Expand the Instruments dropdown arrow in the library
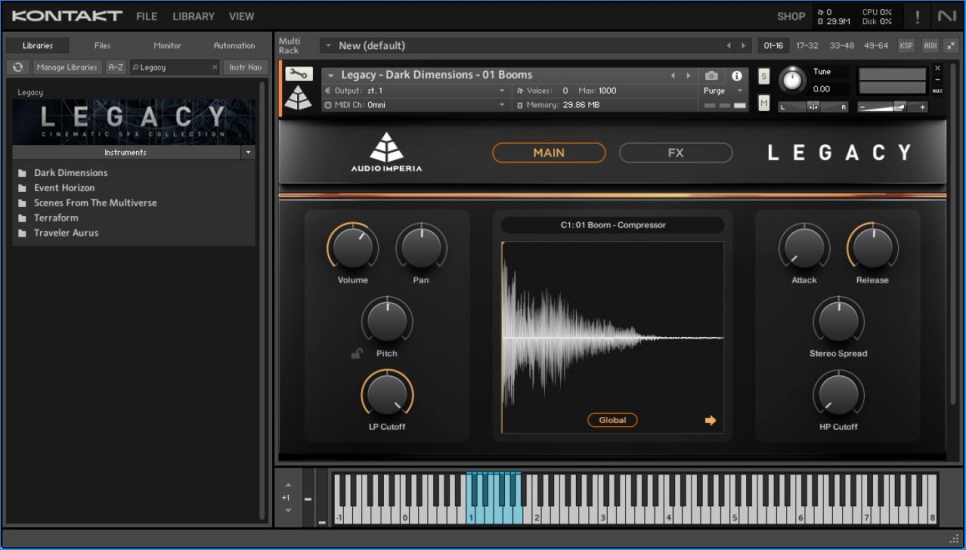This screenshot has width=966, height=550. 248,153
